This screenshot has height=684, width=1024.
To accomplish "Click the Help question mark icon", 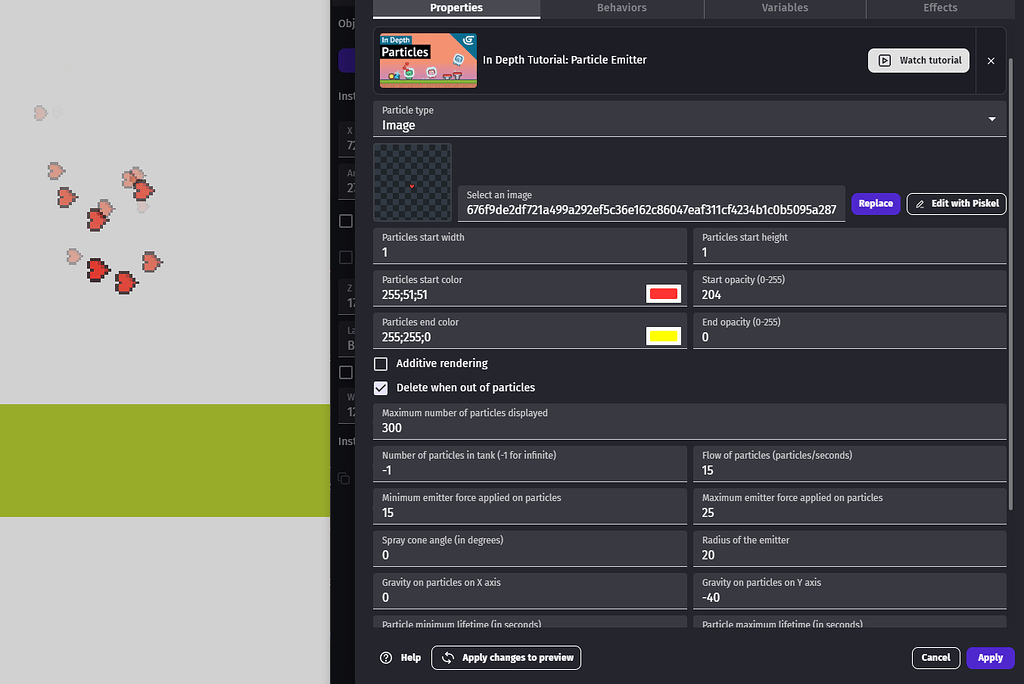I will (387, 658).
